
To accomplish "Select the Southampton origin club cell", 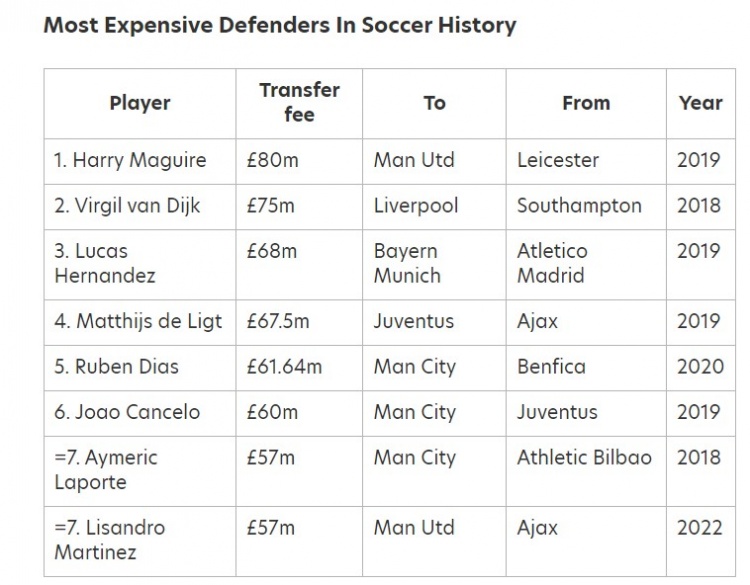I will pos(579,205).
